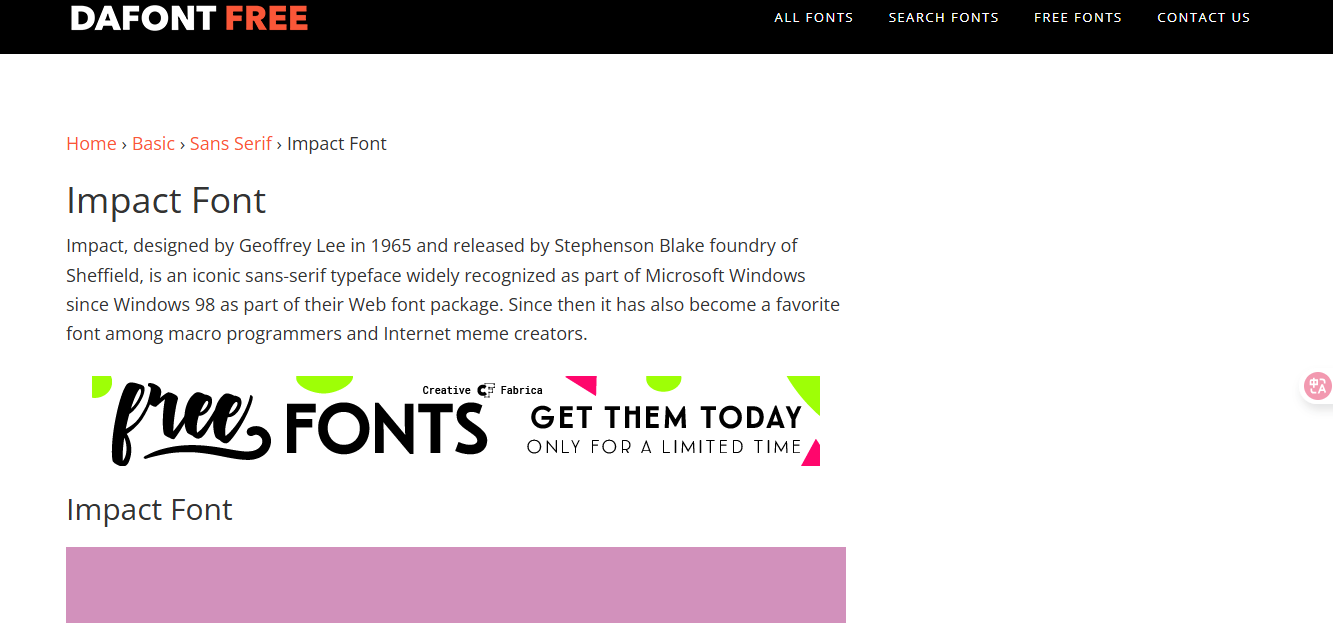Open the Contact Us page

[x=1203, y=17]
